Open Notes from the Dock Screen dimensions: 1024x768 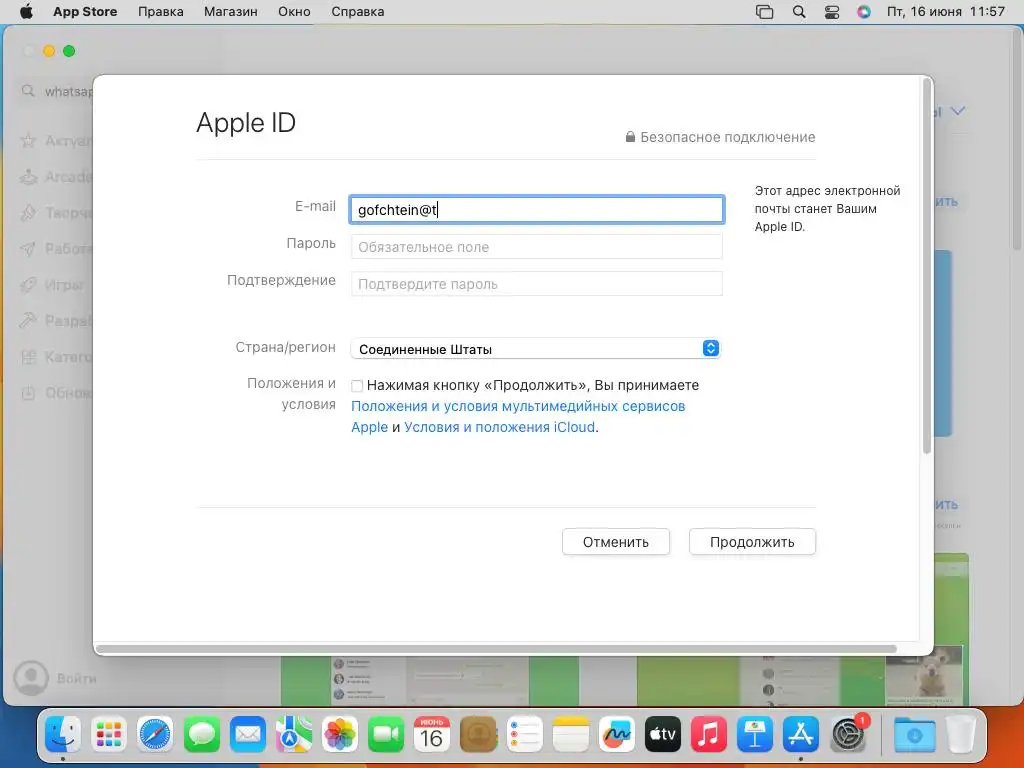point(571,735)
